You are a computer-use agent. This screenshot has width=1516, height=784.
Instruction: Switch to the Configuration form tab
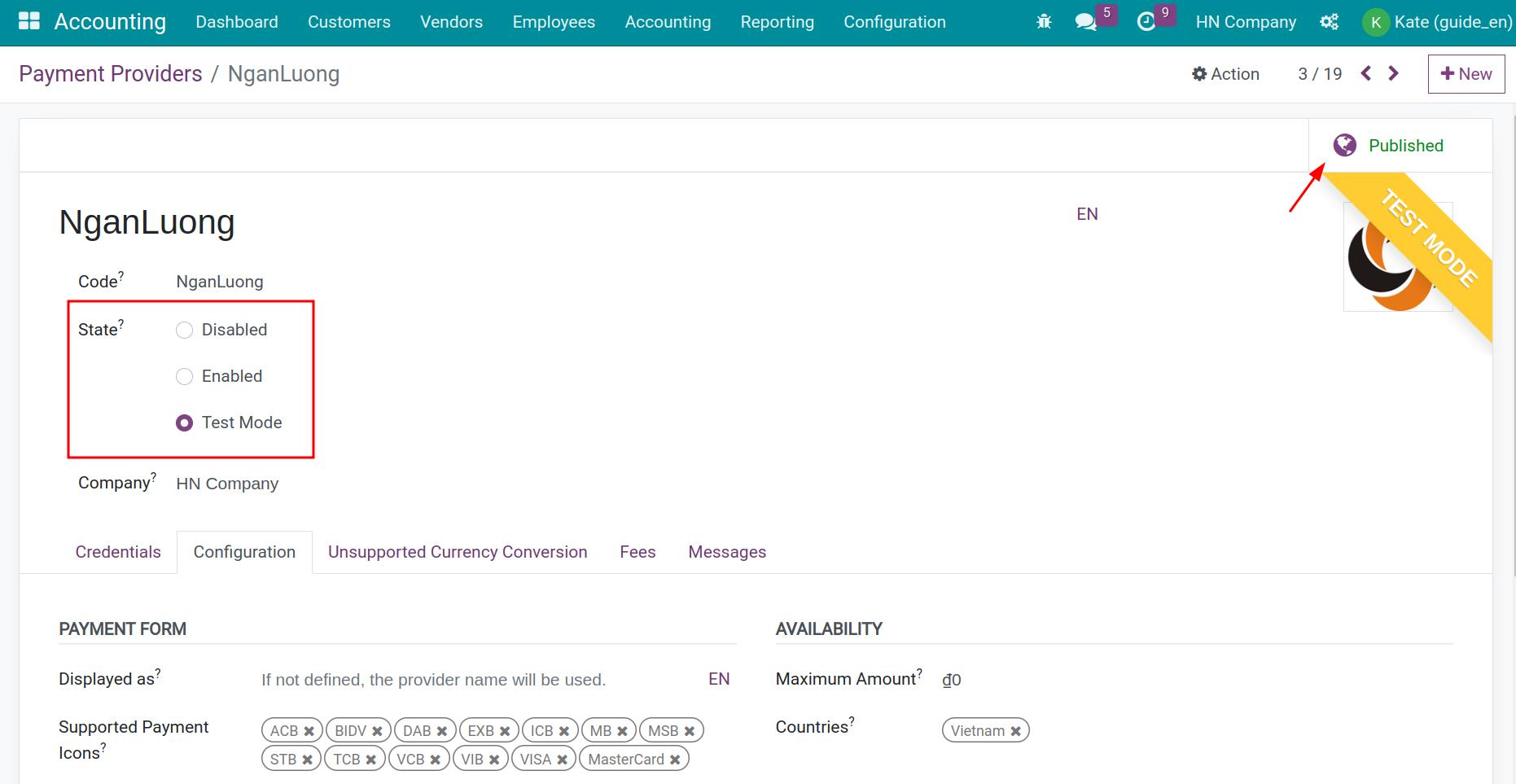(244, 552)
